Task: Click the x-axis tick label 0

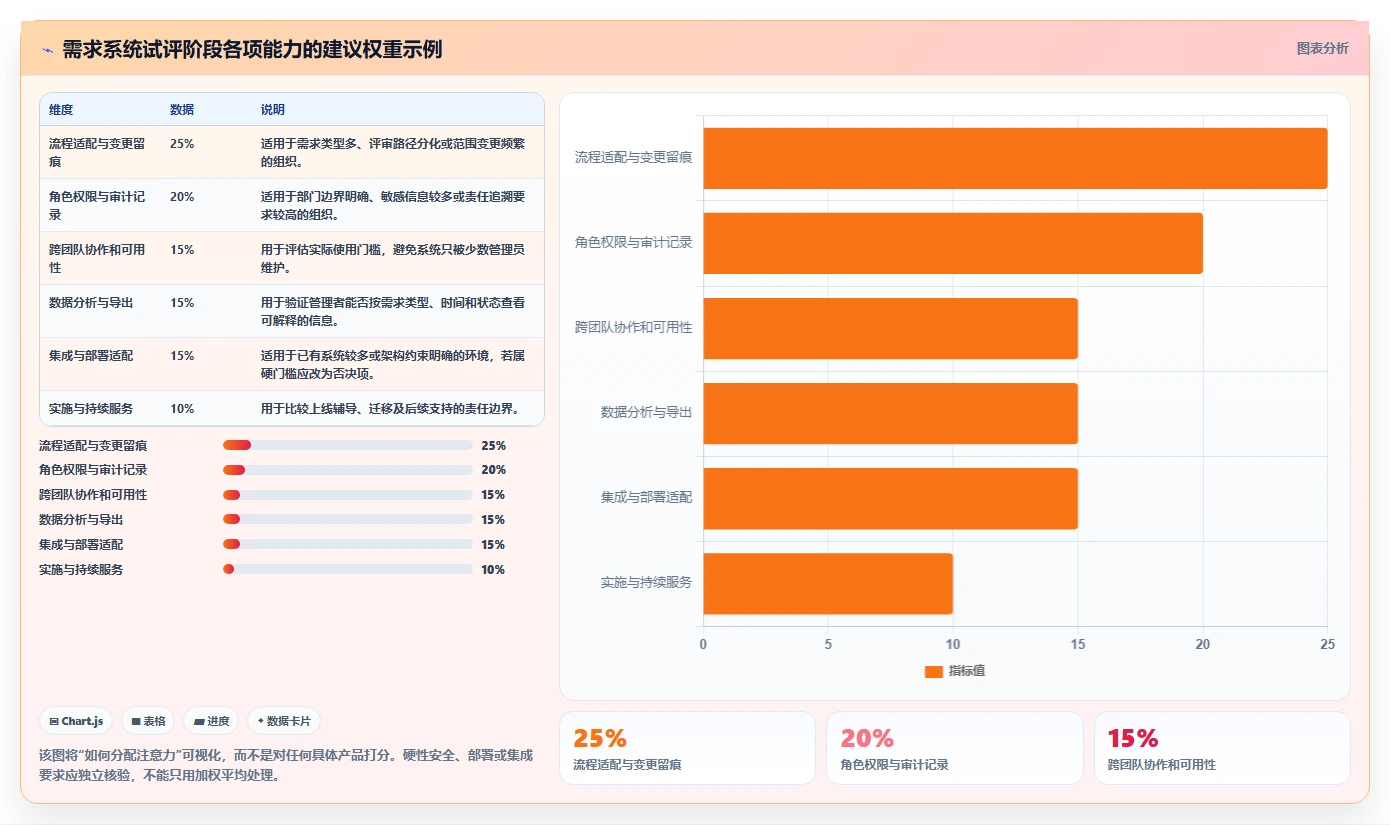Action: (x=703, y=645)
